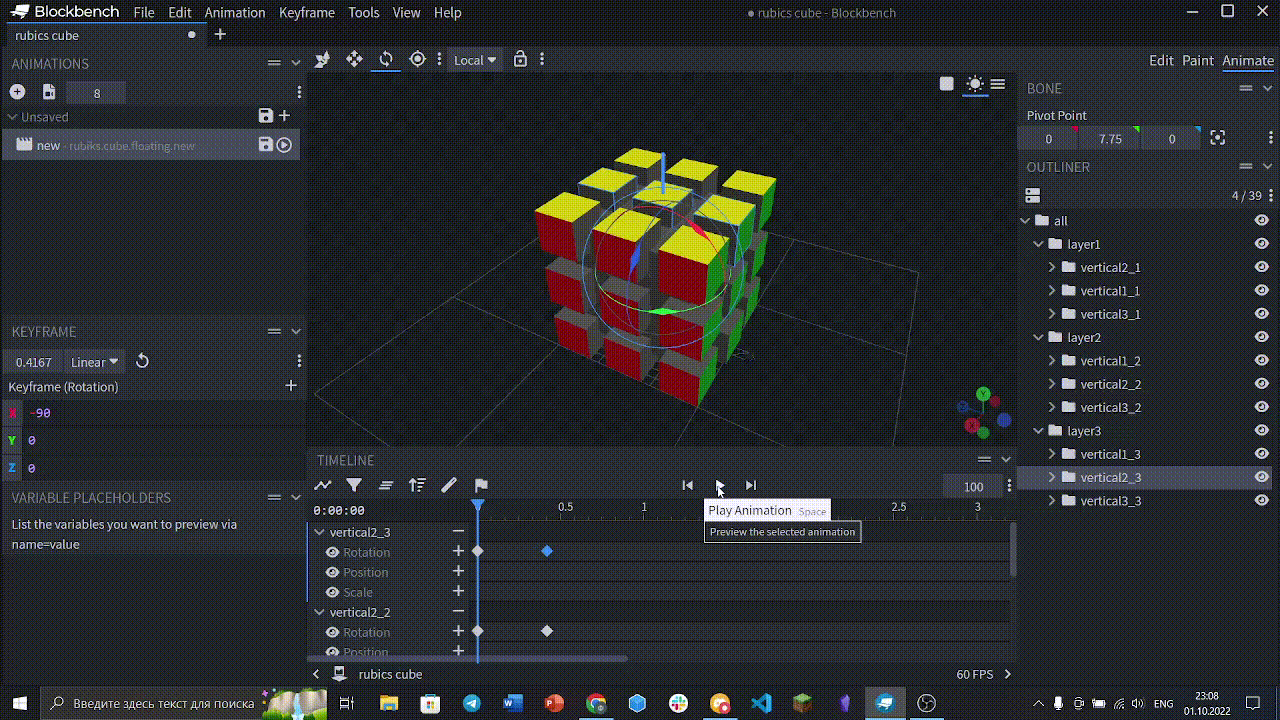Switch to Edit mode
The height and width of the screenshot is (720, 1280).
1161,60
